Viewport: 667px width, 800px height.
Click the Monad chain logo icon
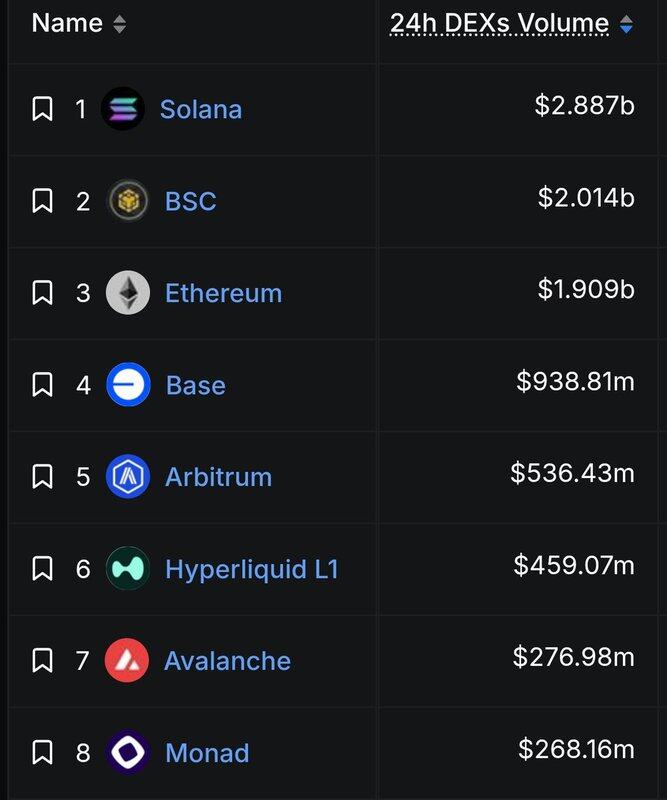(x=128, y=753)
